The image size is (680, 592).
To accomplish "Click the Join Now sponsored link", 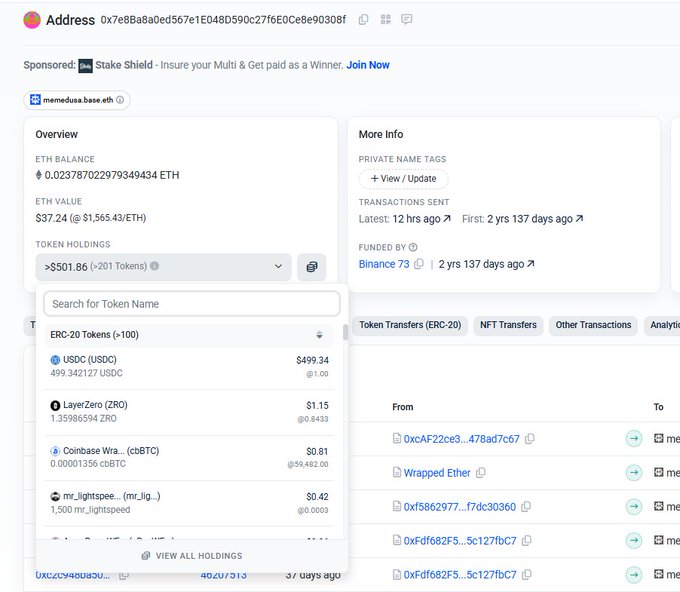I will [x=368, y=65].
